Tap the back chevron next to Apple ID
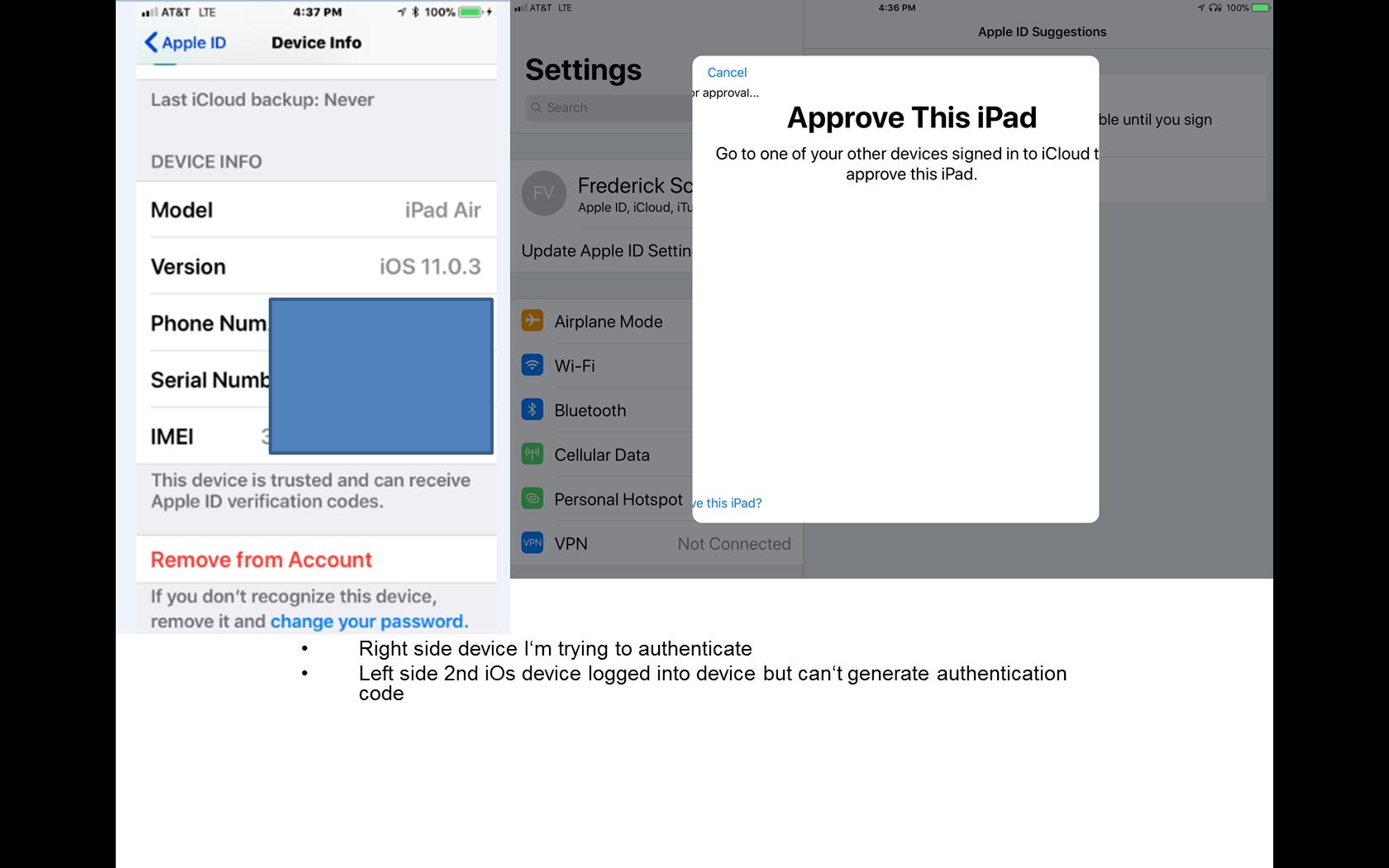Screen dimensions: 1389x868 coord(150,42)
